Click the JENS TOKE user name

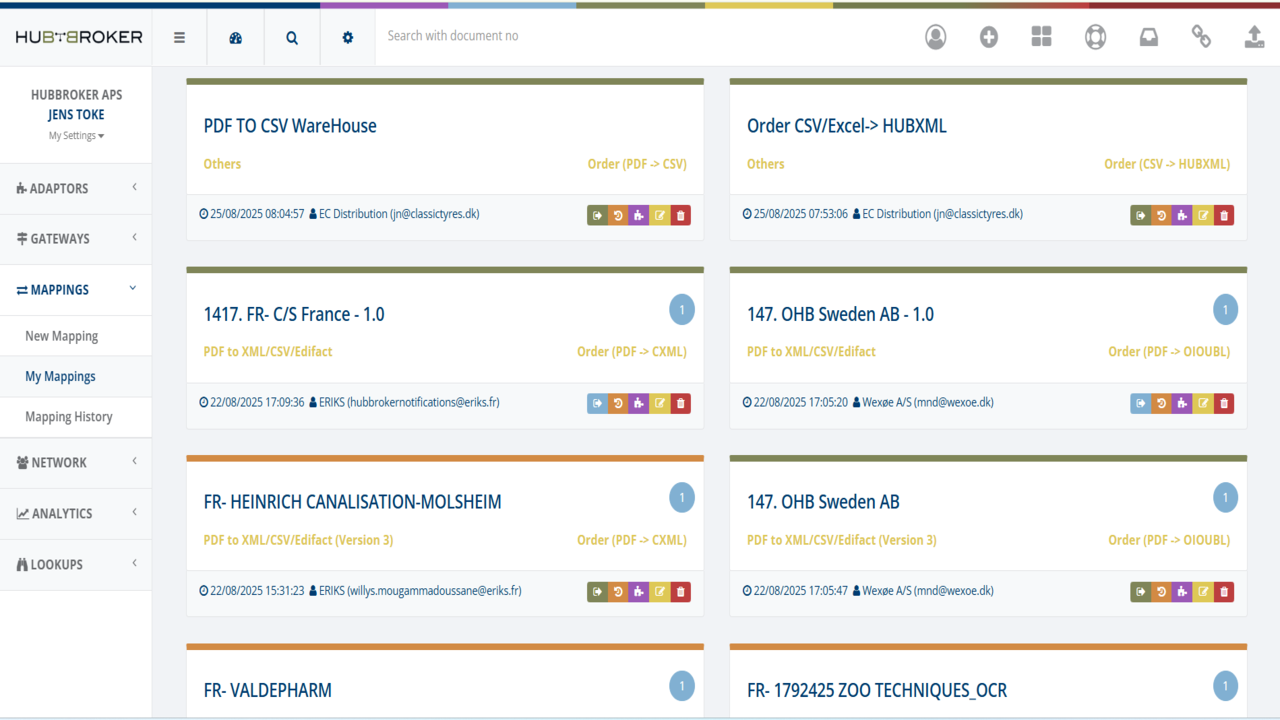click(76, 115)
